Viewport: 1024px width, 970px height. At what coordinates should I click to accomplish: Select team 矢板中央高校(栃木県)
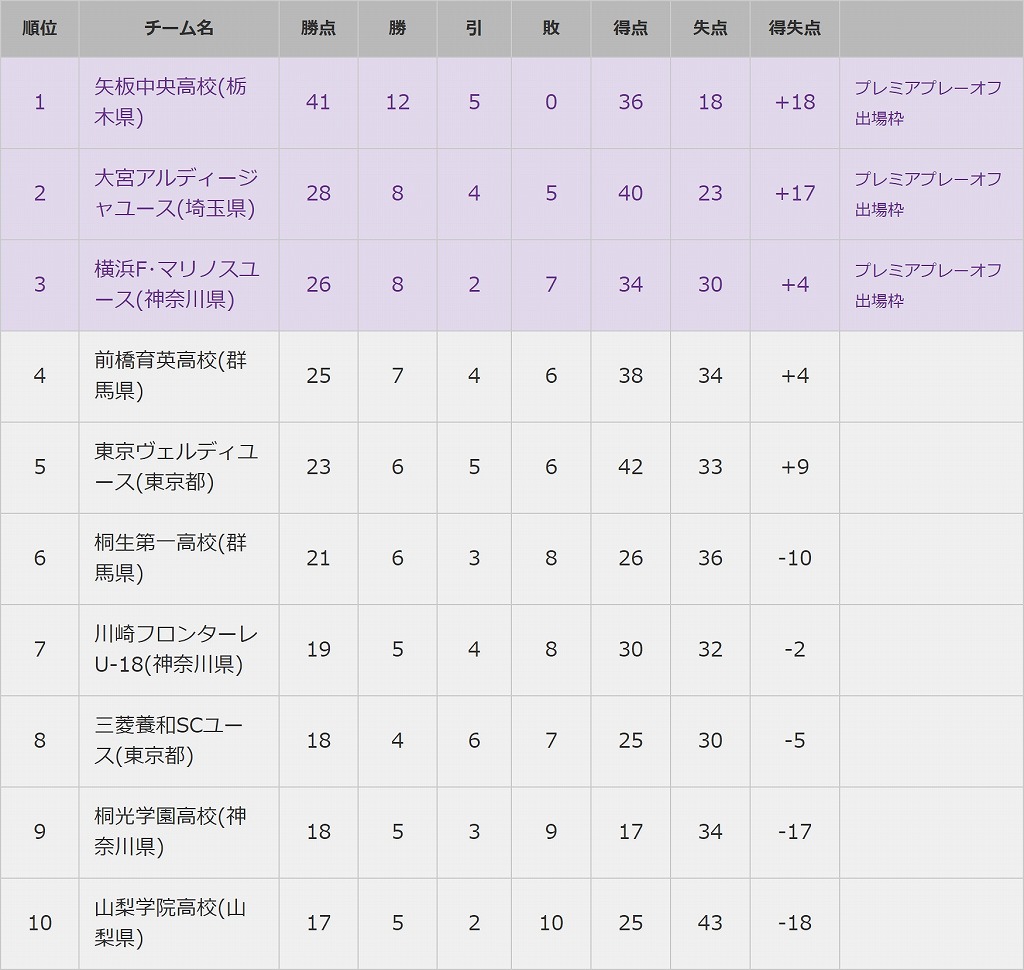tap(170, 102)
